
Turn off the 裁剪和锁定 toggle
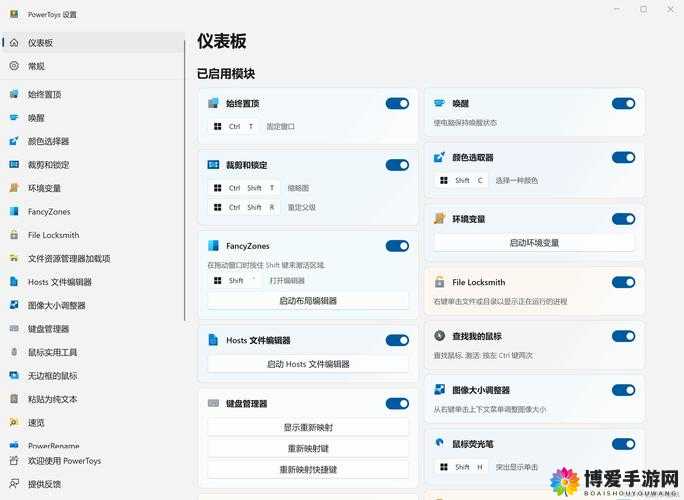click(x=397, y=165)
